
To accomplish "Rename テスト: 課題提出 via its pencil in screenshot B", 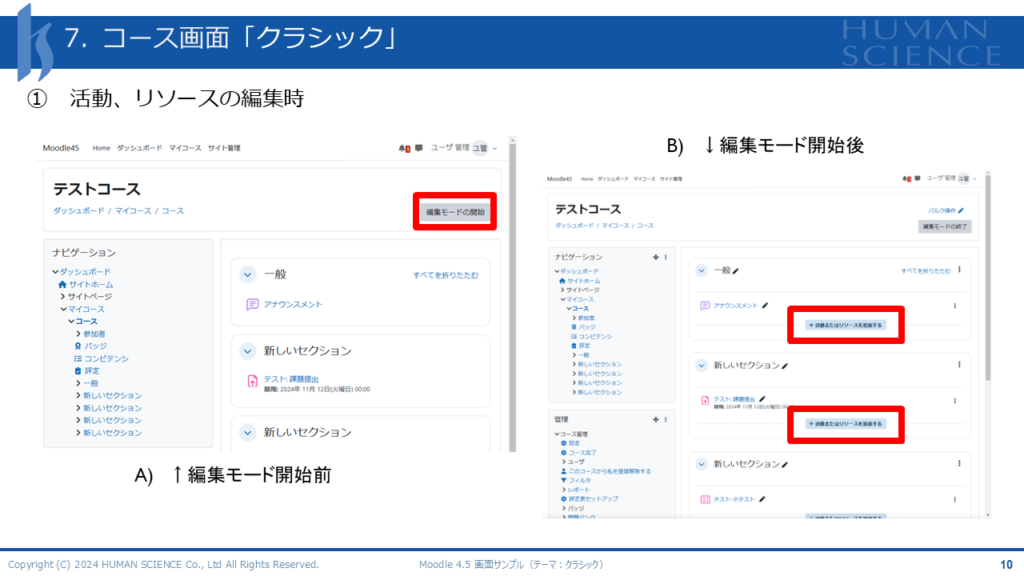I will pyautogui.click(x=762, y=398).
